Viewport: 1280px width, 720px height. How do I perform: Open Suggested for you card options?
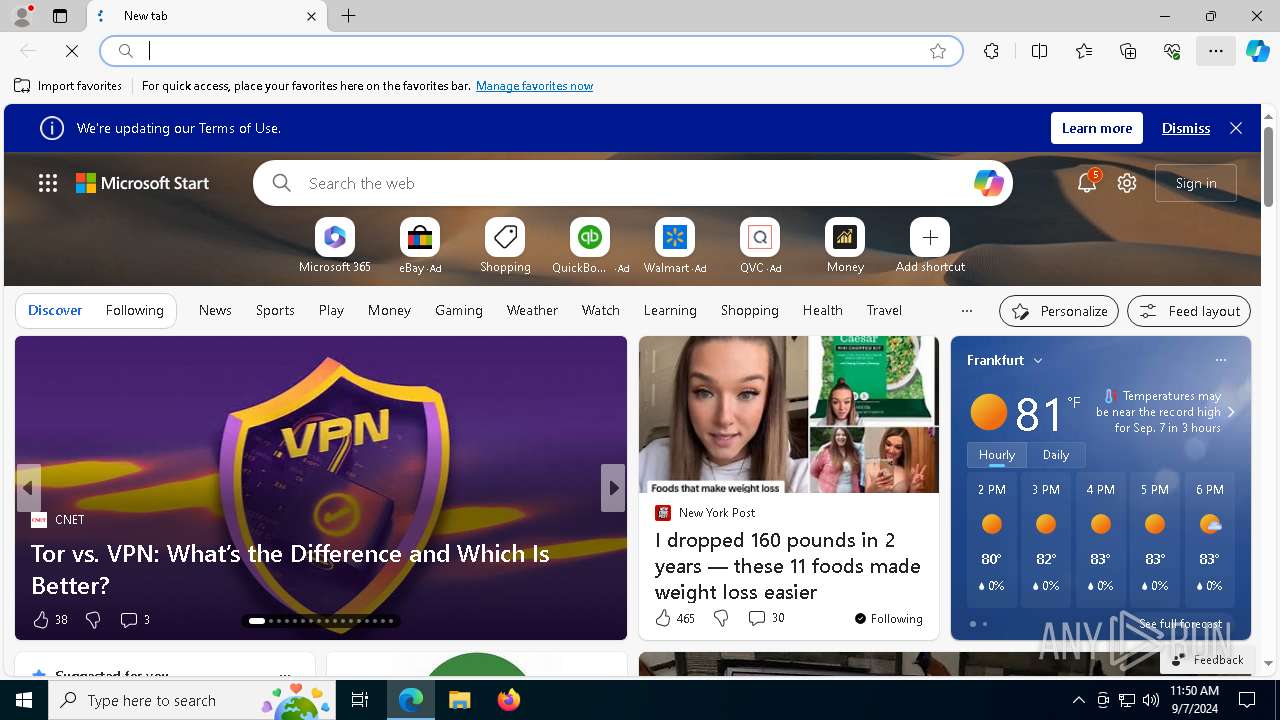(x=285, y=675)
